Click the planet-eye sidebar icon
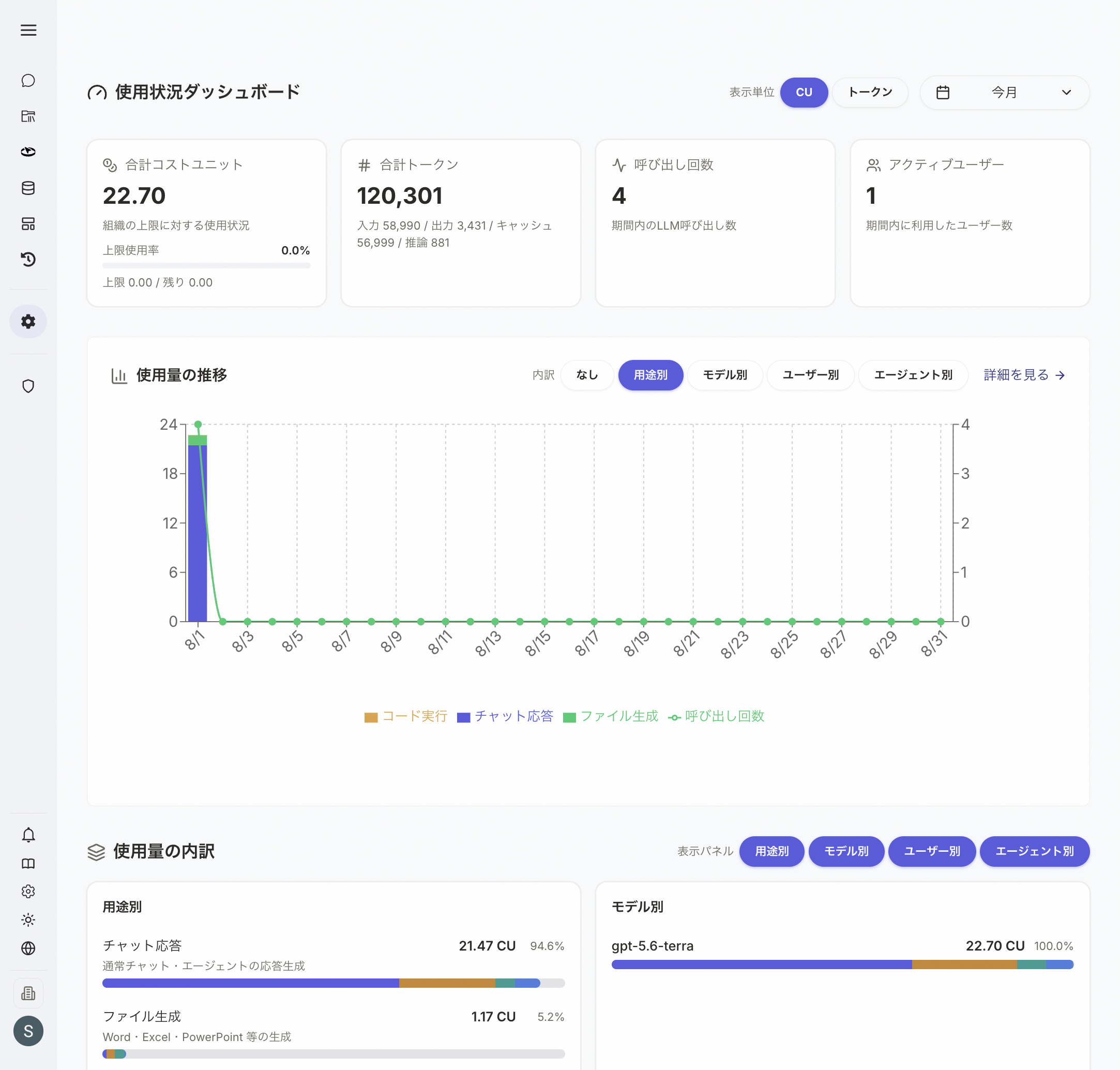 (28, 152)
